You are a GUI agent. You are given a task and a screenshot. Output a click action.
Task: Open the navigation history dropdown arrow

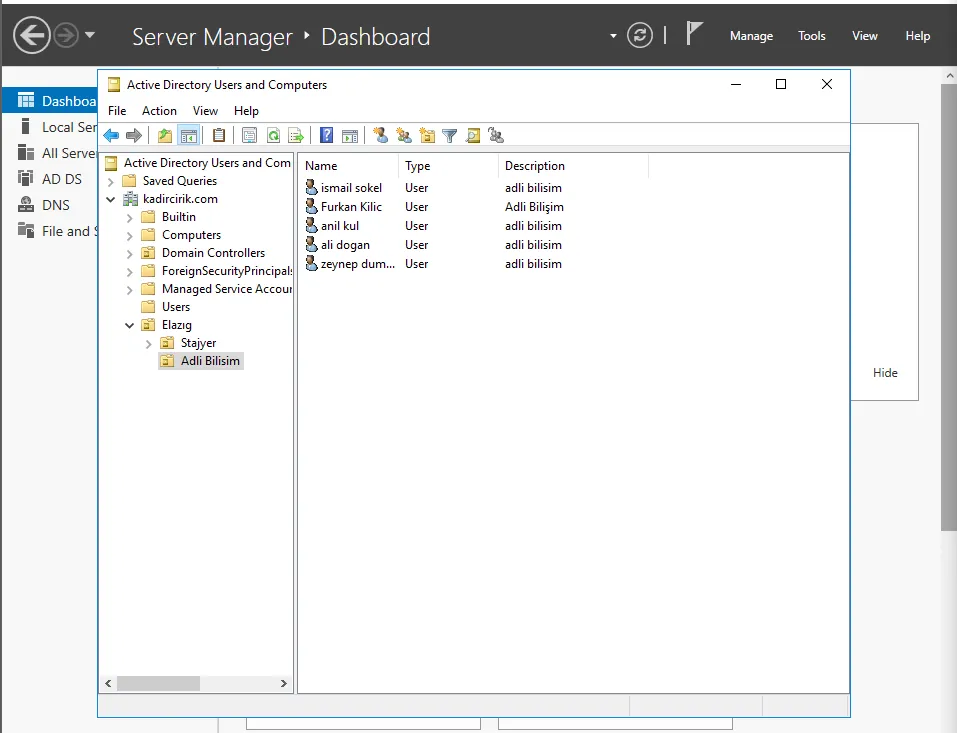90,35
